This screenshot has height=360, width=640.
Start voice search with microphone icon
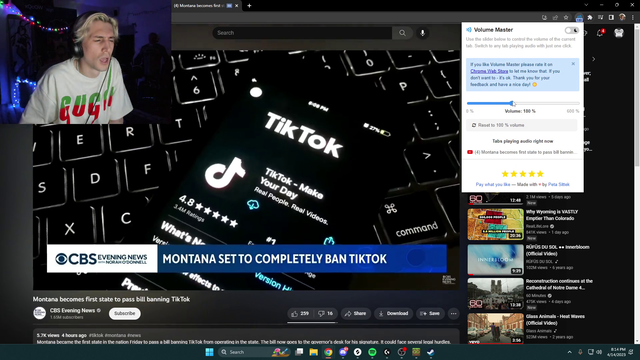422,33
